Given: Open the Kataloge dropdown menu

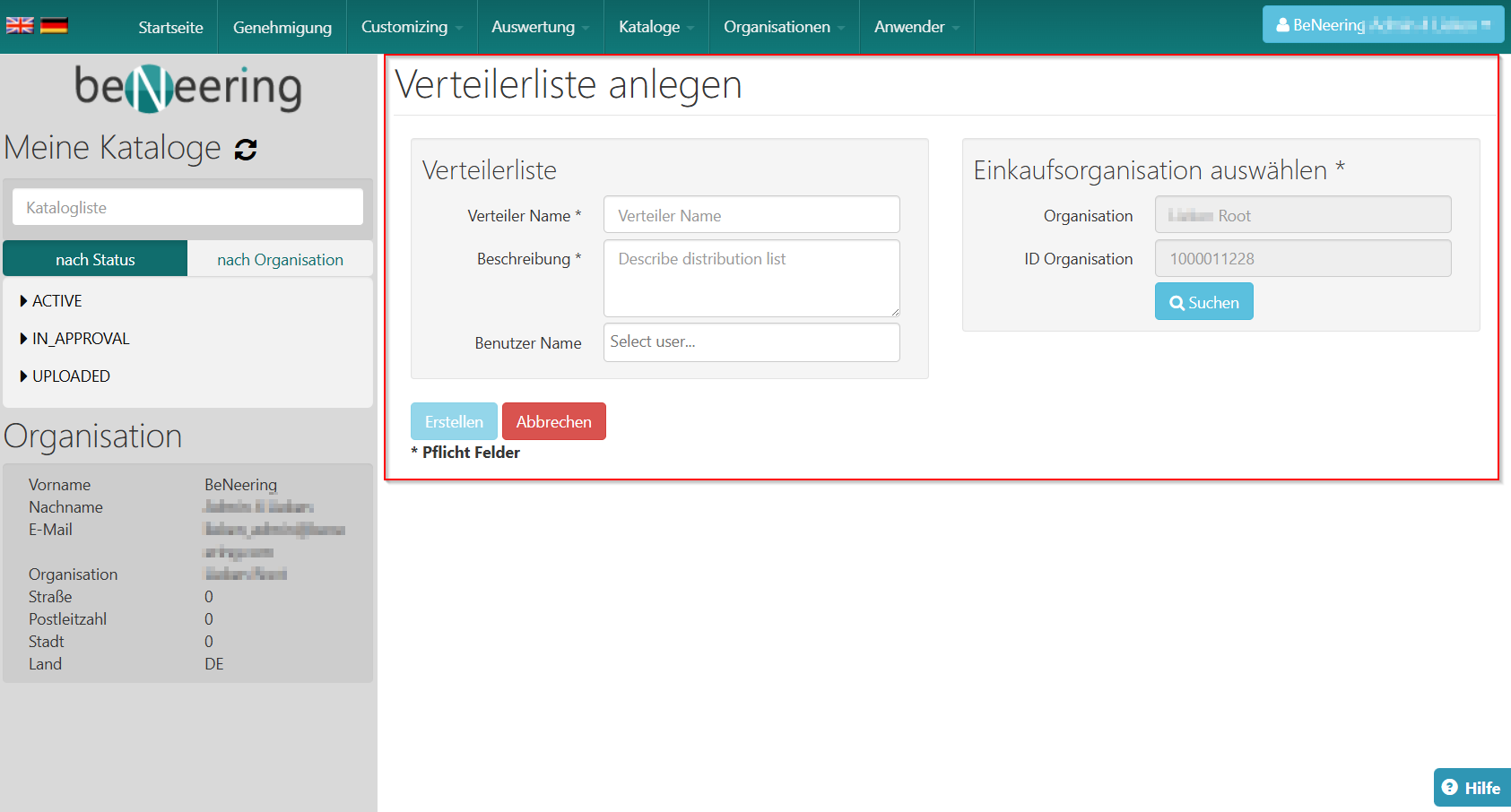Looking at the screenshot, I should coord(656,27).
